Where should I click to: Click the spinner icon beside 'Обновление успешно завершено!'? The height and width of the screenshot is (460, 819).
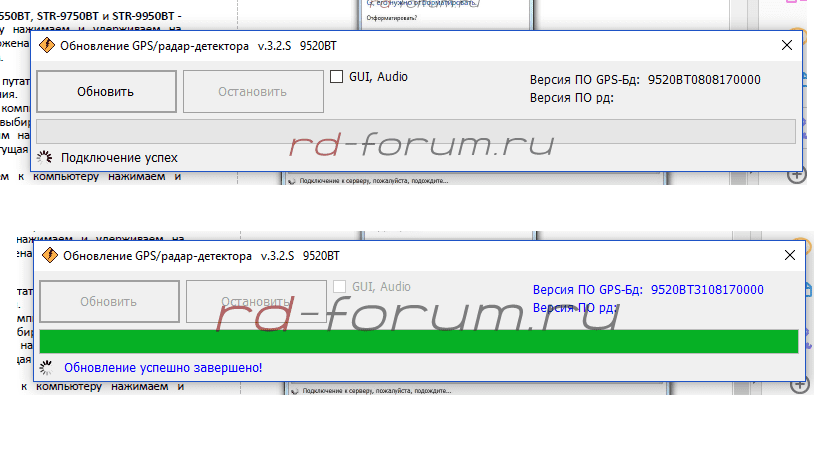tap(45, 367)
